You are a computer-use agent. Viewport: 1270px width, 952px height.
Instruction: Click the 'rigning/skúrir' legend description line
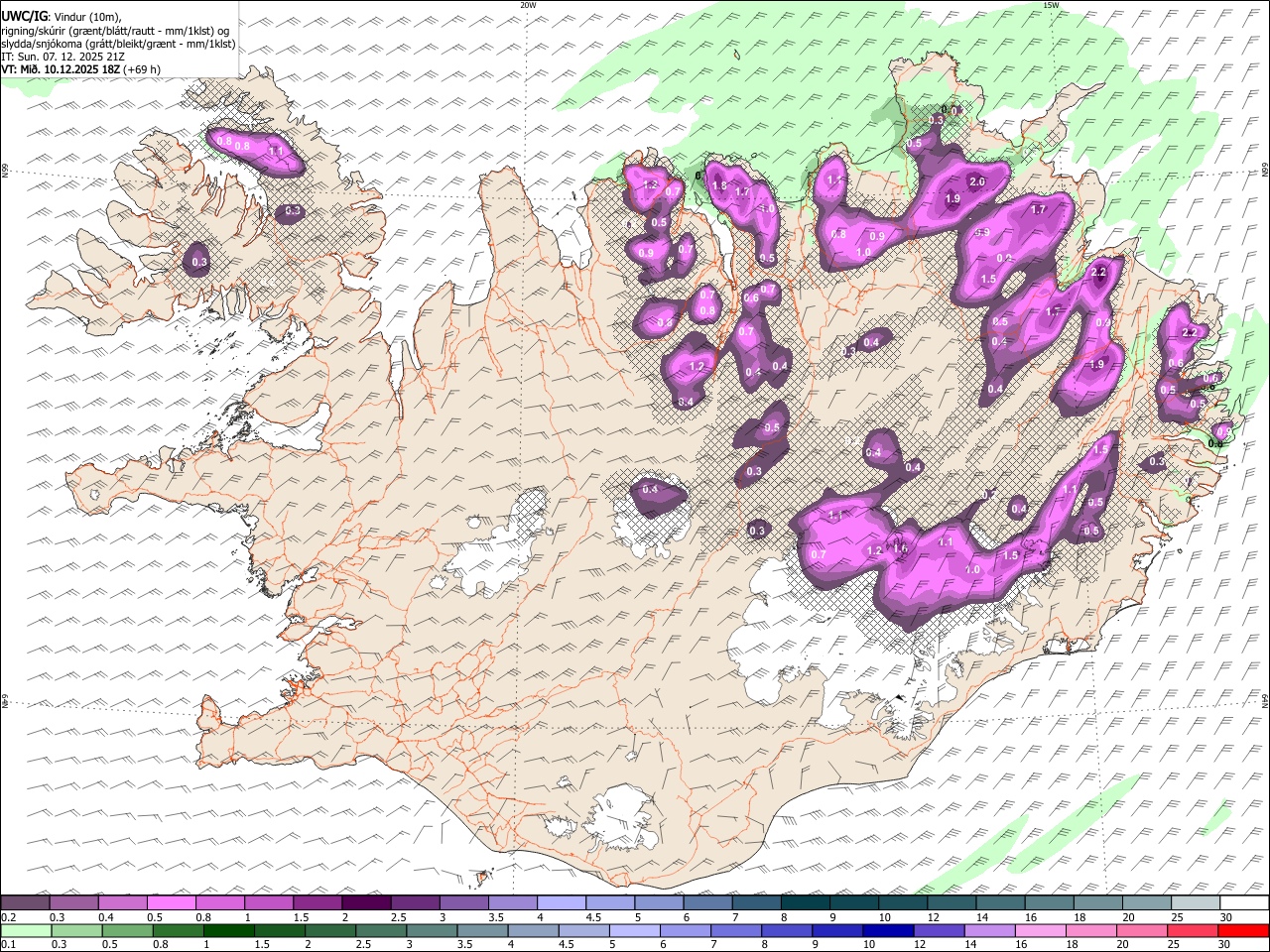pos(115,30)
